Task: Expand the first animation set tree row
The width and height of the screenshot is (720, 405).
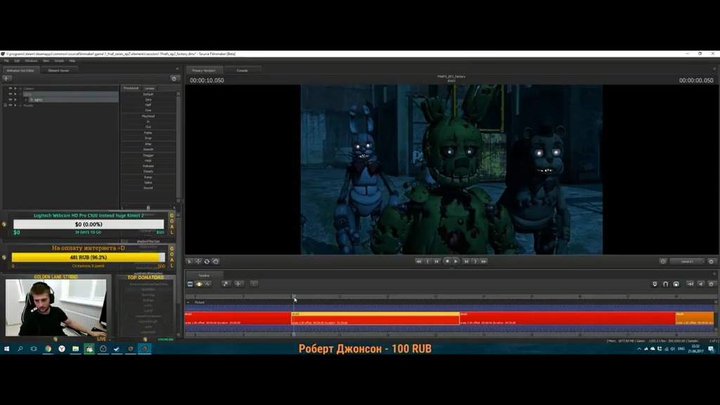Action: (20, 89)
